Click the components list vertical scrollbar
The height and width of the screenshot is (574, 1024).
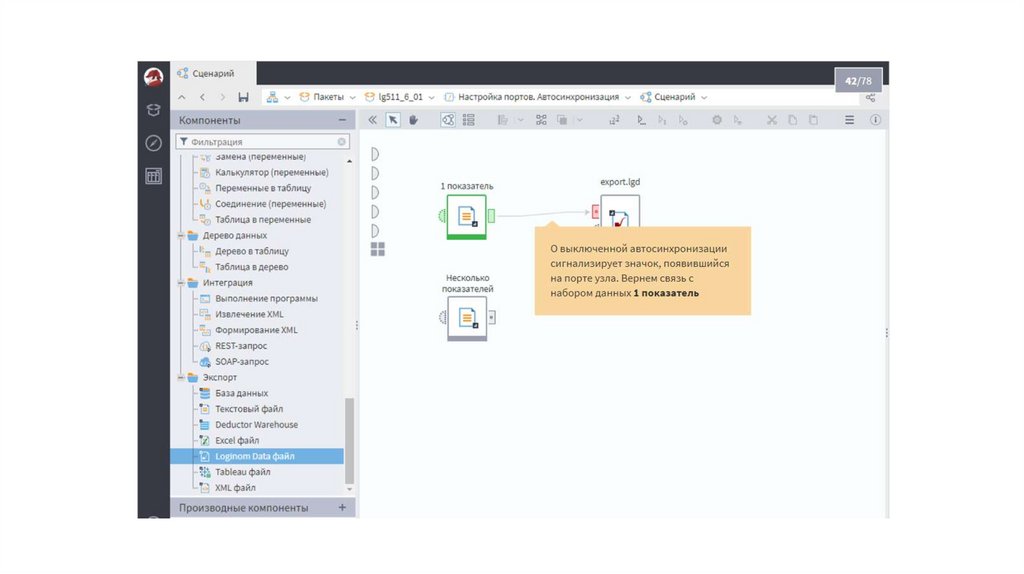point(349,440)
